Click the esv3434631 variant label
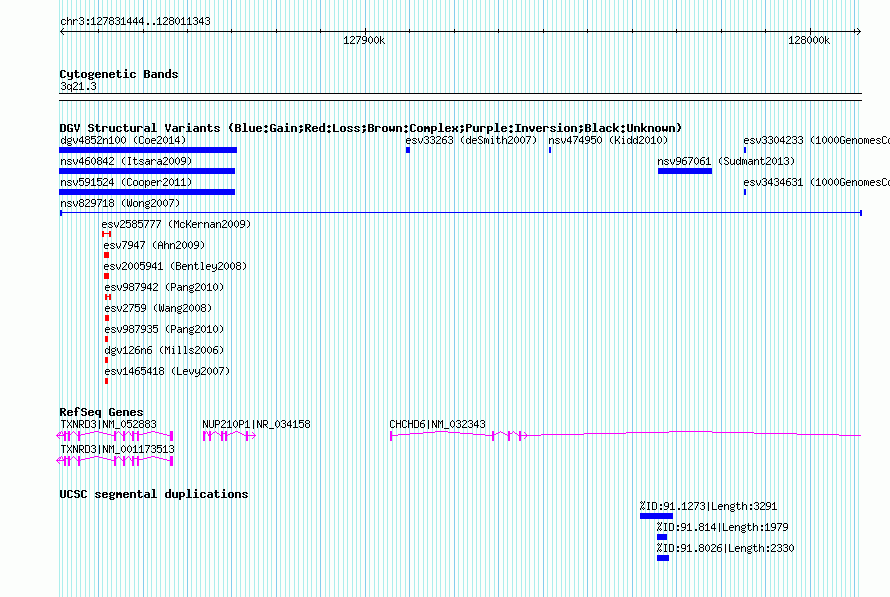Screen dimensions: 890x597 tap(816, 182)
